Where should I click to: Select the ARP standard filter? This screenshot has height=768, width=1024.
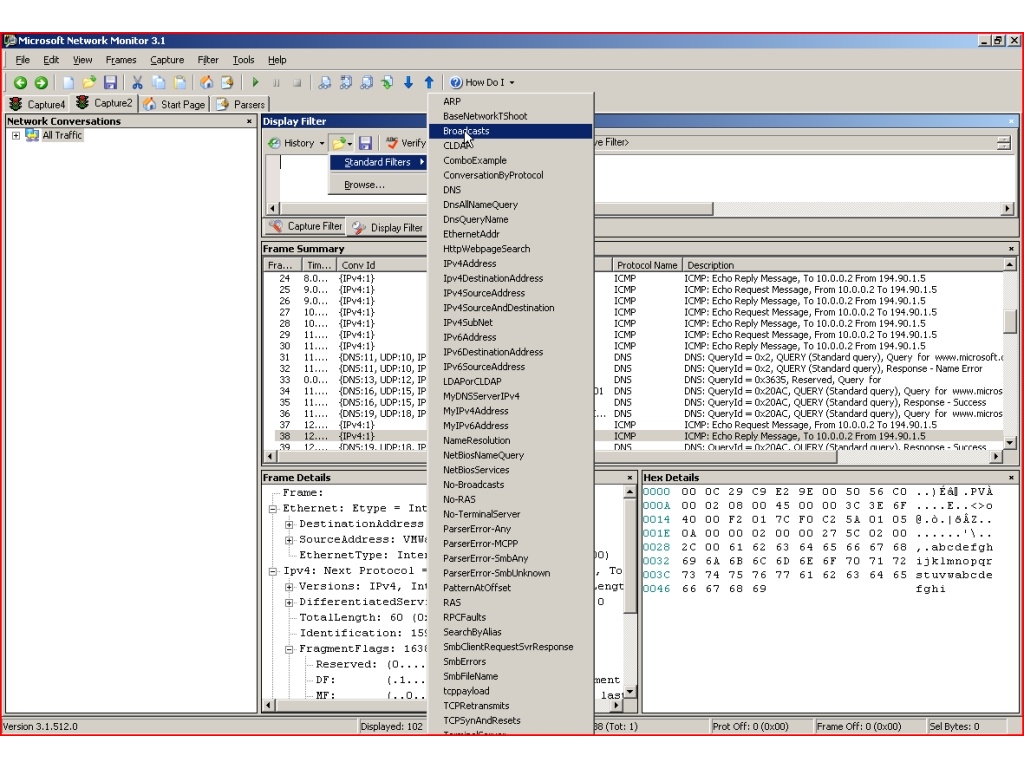pos(511,101)
